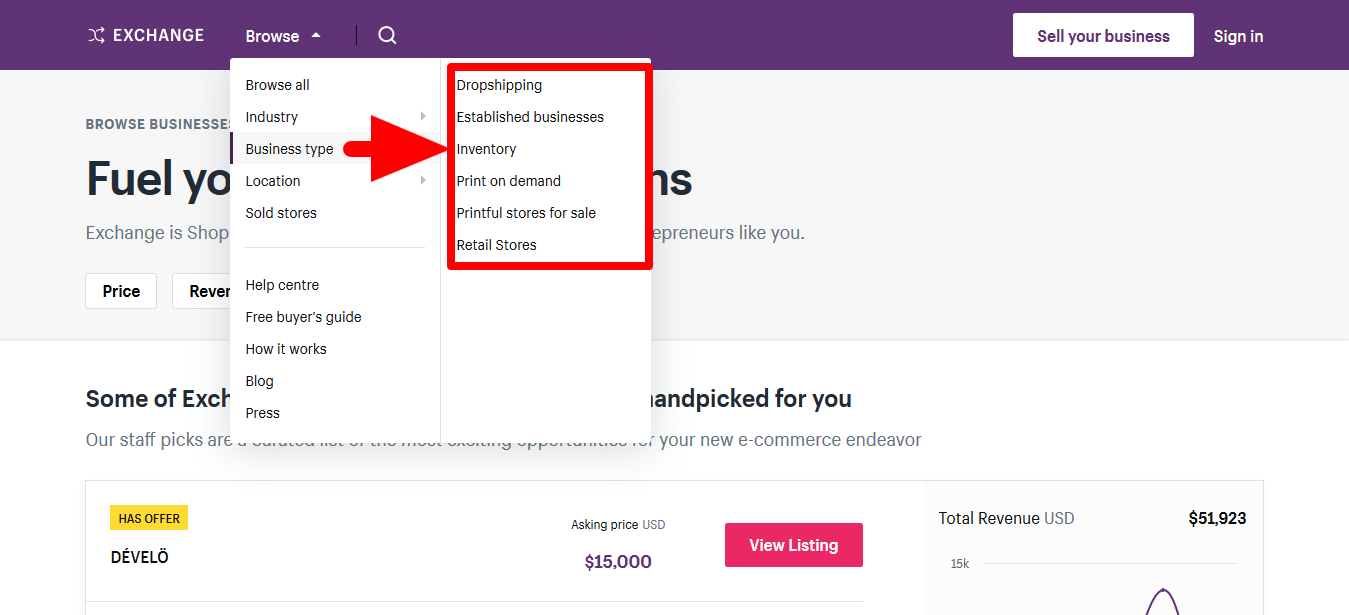Choose Print on demand option
The image size is (1349, 615).
click(x=509, y=181)
